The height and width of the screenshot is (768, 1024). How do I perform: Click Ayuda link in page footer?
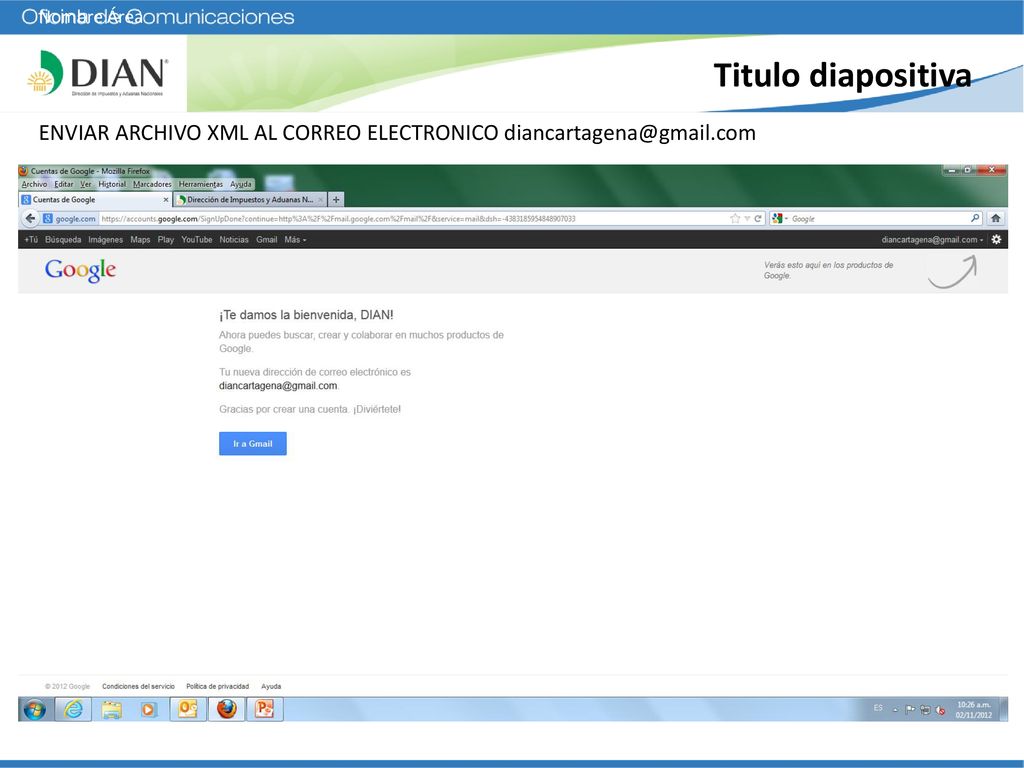271,686
